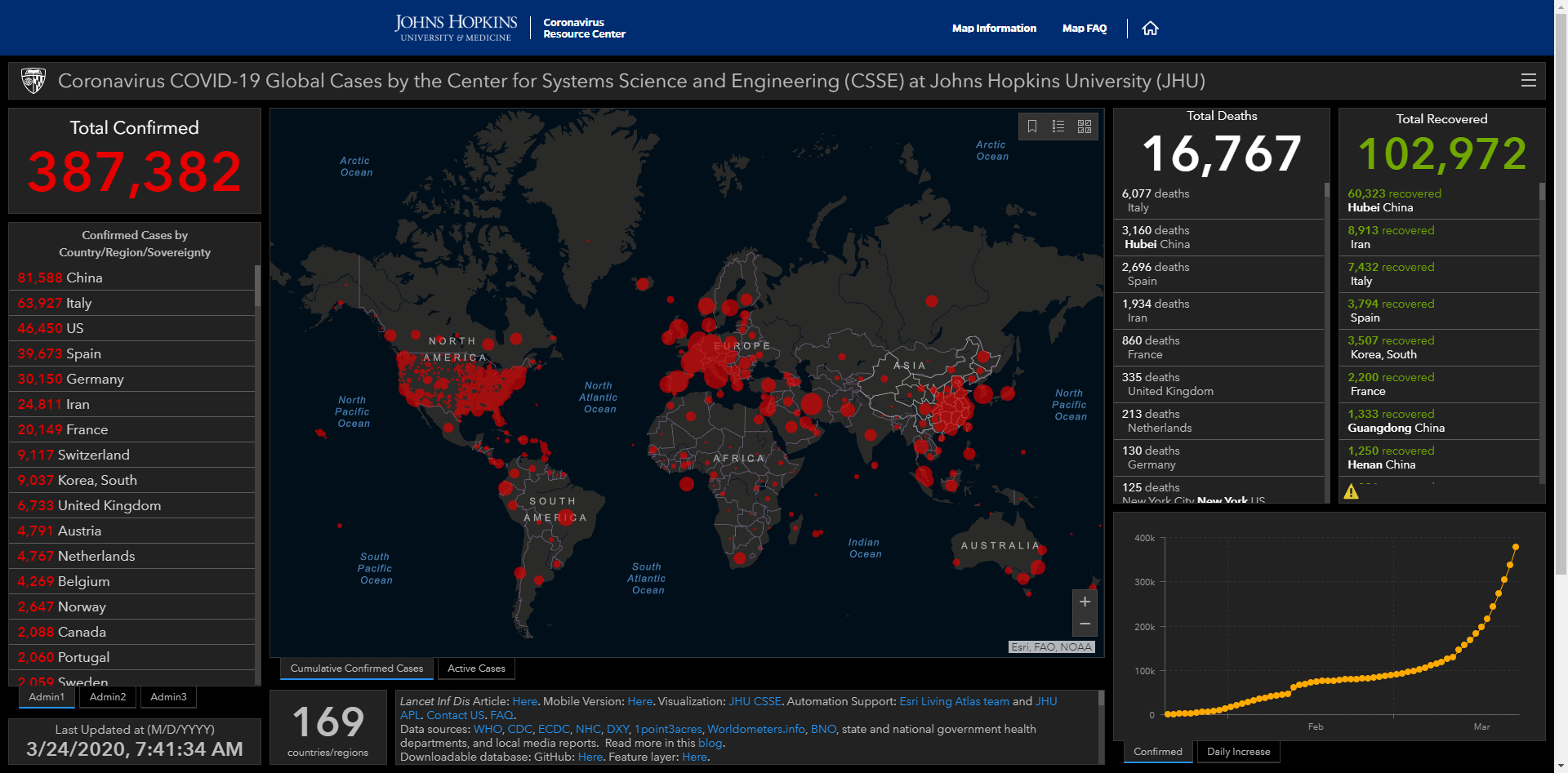The height and width of the screenshot is (773, 1568).
Task: Show the Confirmed chart tab
Action: point(1158,752)
